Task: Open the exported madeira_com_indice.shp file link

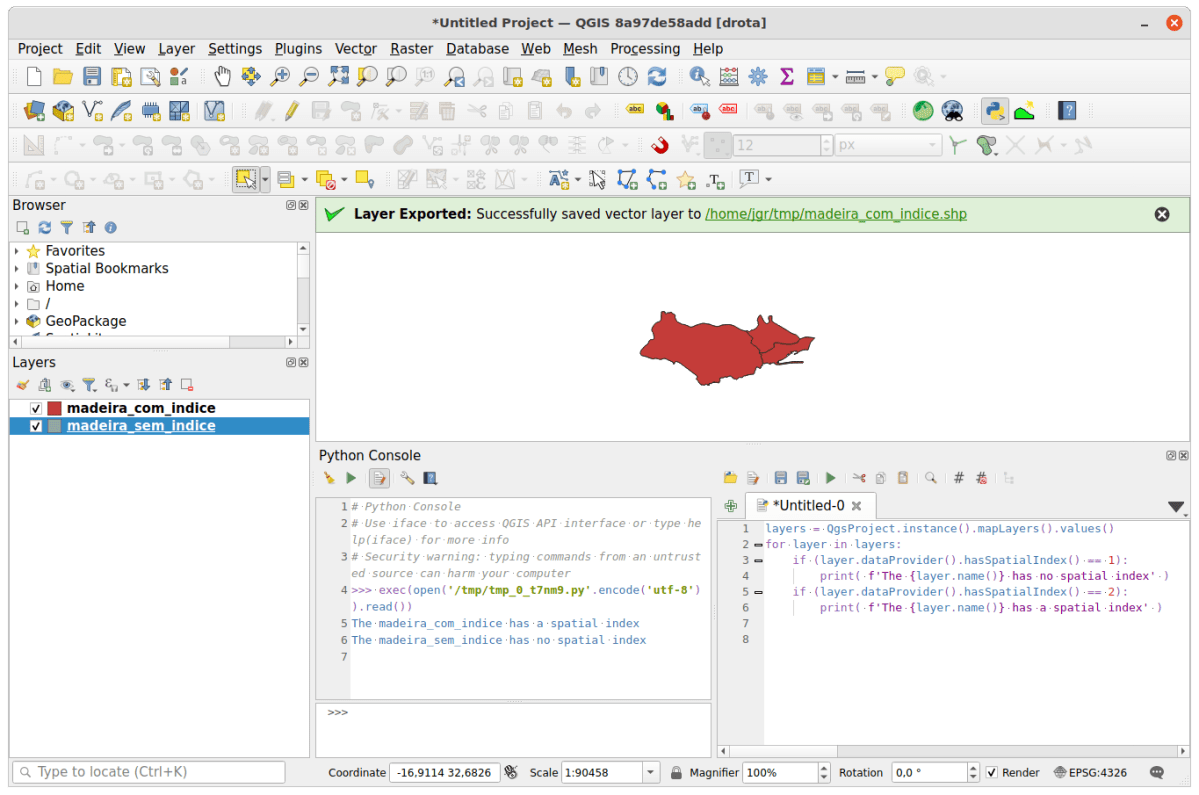Action: pyautogui.click(x=836, y=215)
